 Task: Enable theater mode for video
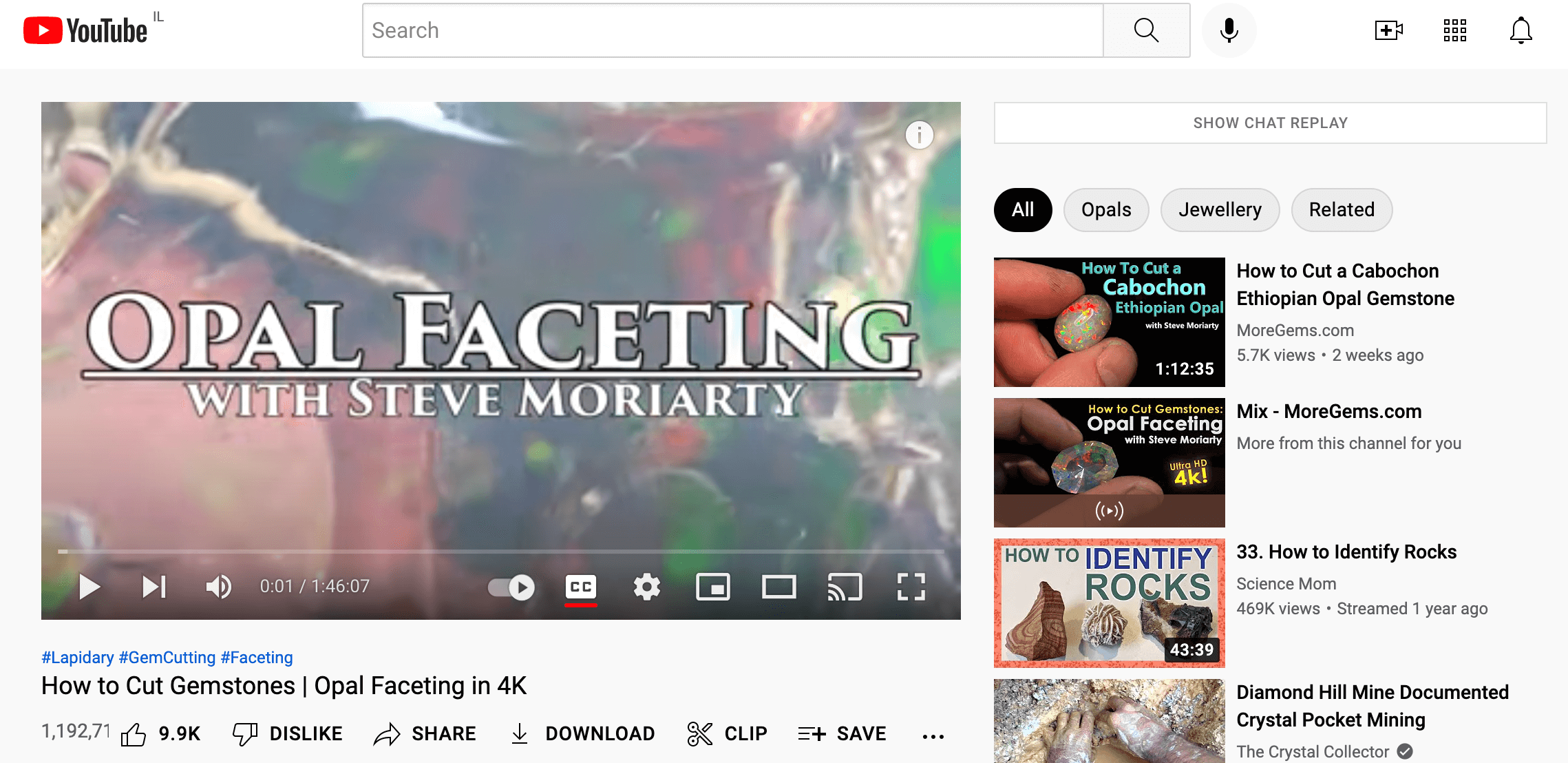point(779,585)
